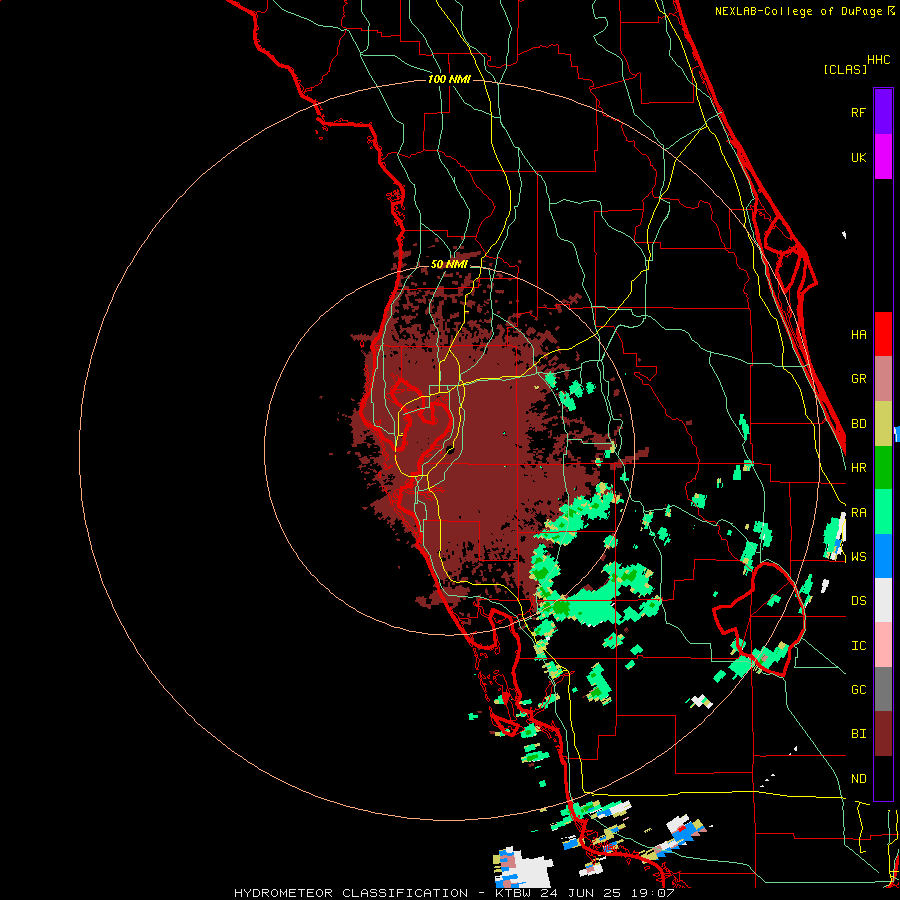Click the ND black legend swatch
The height and width of the screenshot is (900, 900).
[x=883, y=778]
